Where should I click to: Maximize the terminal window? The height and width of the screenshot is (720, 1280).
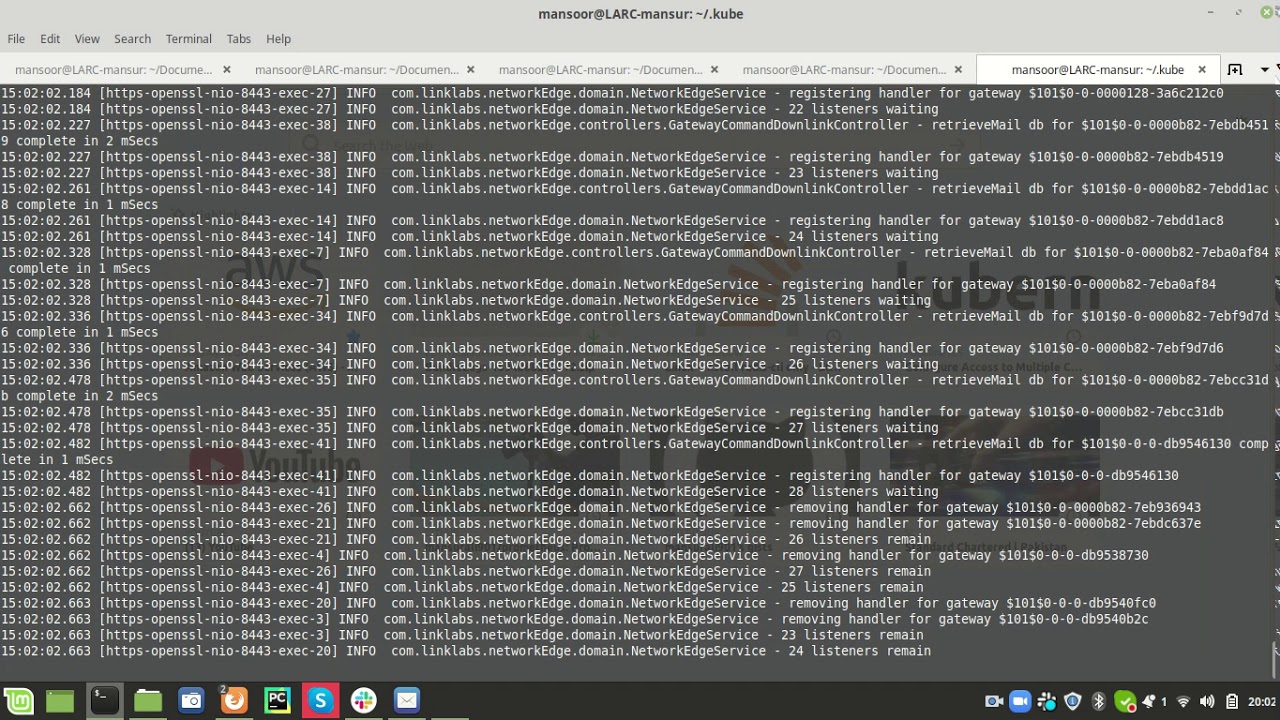pos(1239,13)
